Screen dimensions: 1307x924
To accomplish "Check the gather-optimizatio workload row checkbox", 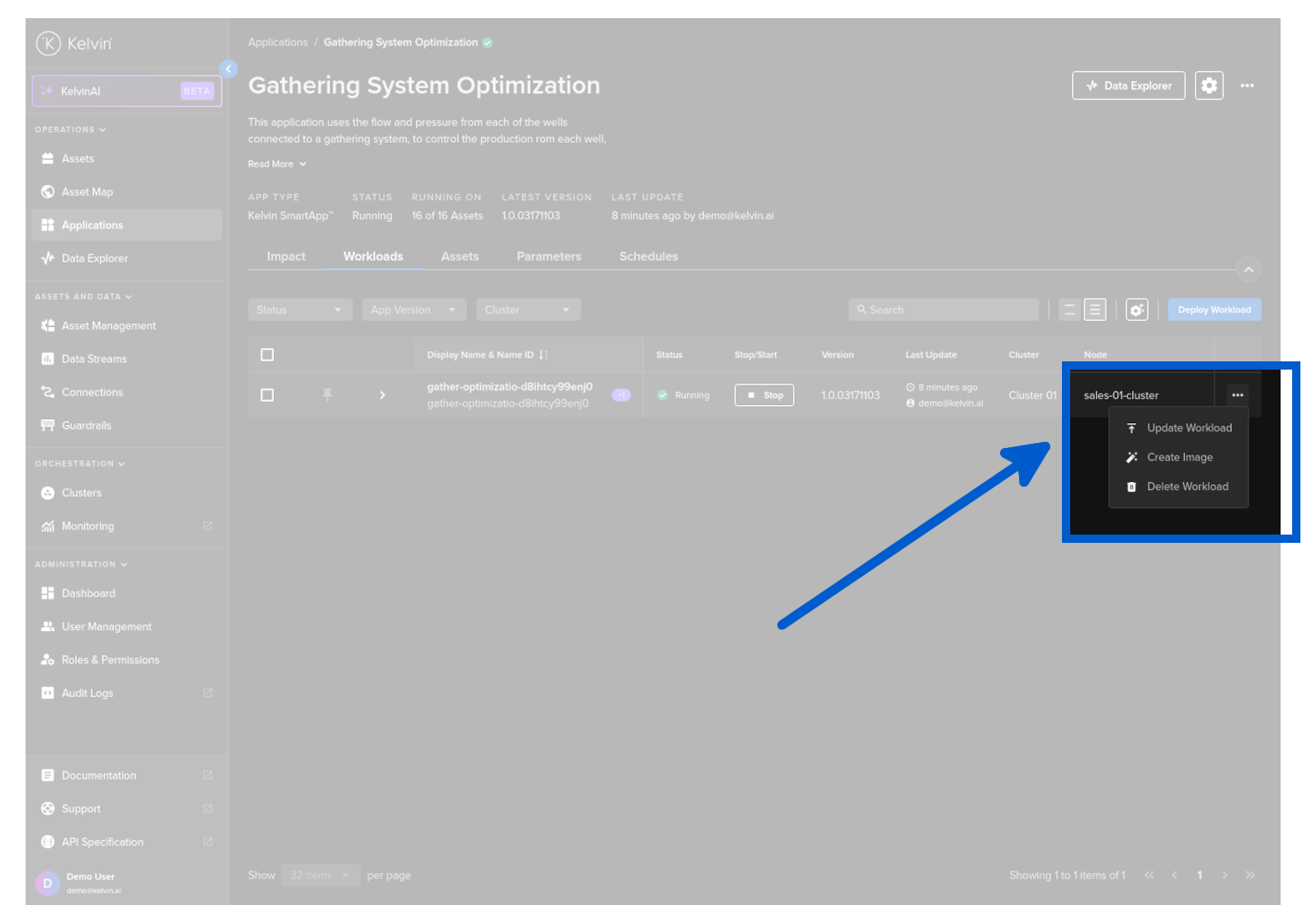I will [267, 395].
